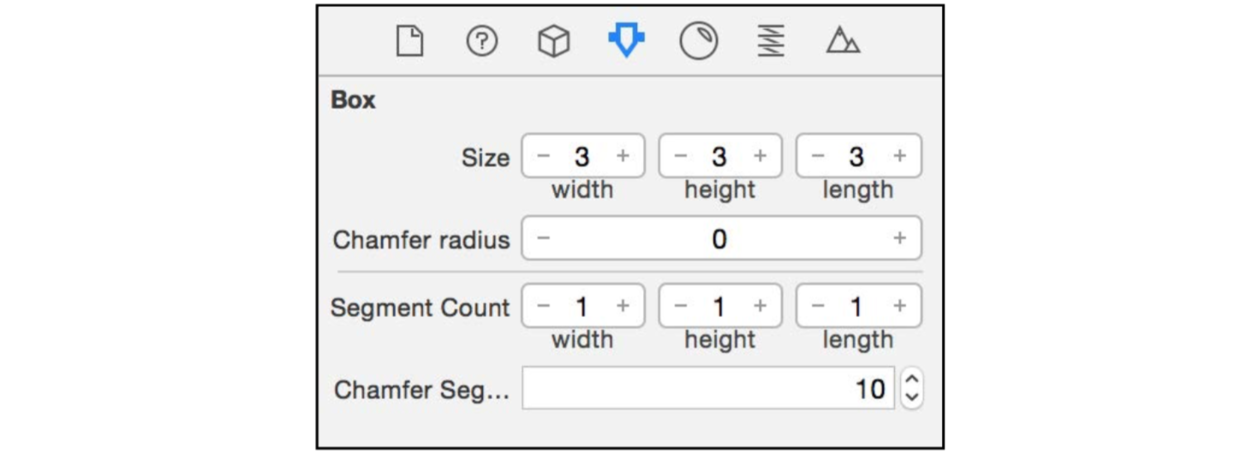
Task: Open the Materials inspector sphere icon
Action: coord(698,42)
